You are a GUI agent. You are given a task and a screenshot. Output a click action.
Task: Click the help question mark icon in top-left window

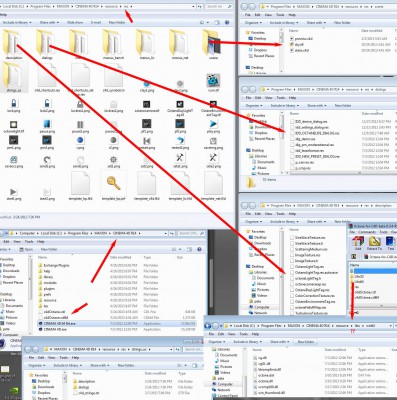click(227, 22)
